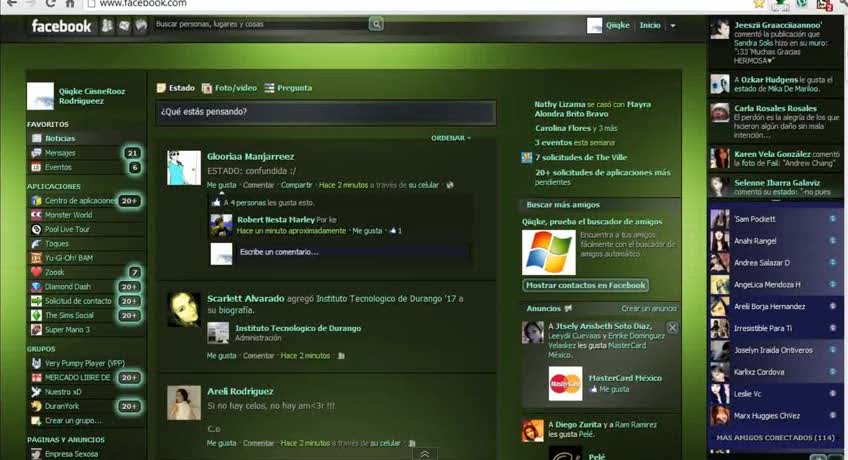Screen dimensions: 848x460
Task: Open chat with Andrea Salazar D
Action: 775,263
